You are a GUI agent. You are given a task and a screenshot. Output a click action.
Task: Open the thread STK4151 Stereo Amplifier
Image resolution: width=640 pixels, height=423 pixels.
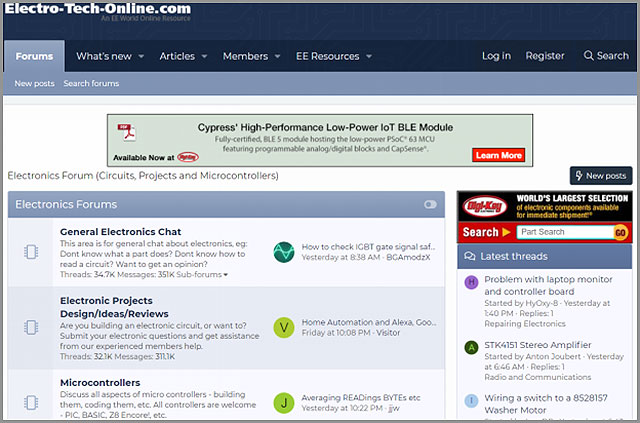[538, 345]
